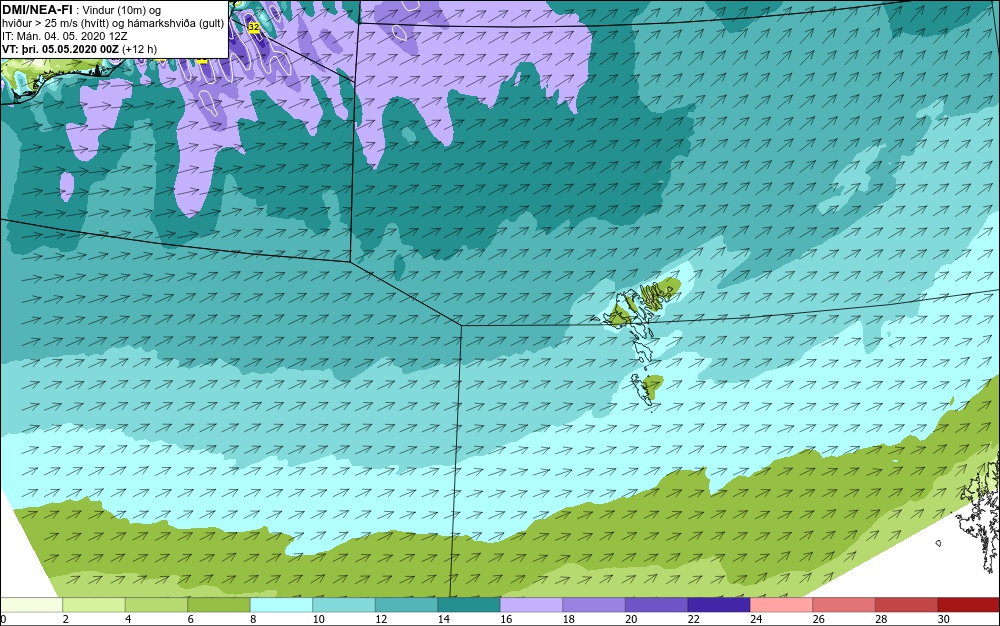Click the legend scale value '20'

pyautogui.click(x=631, y=619)
